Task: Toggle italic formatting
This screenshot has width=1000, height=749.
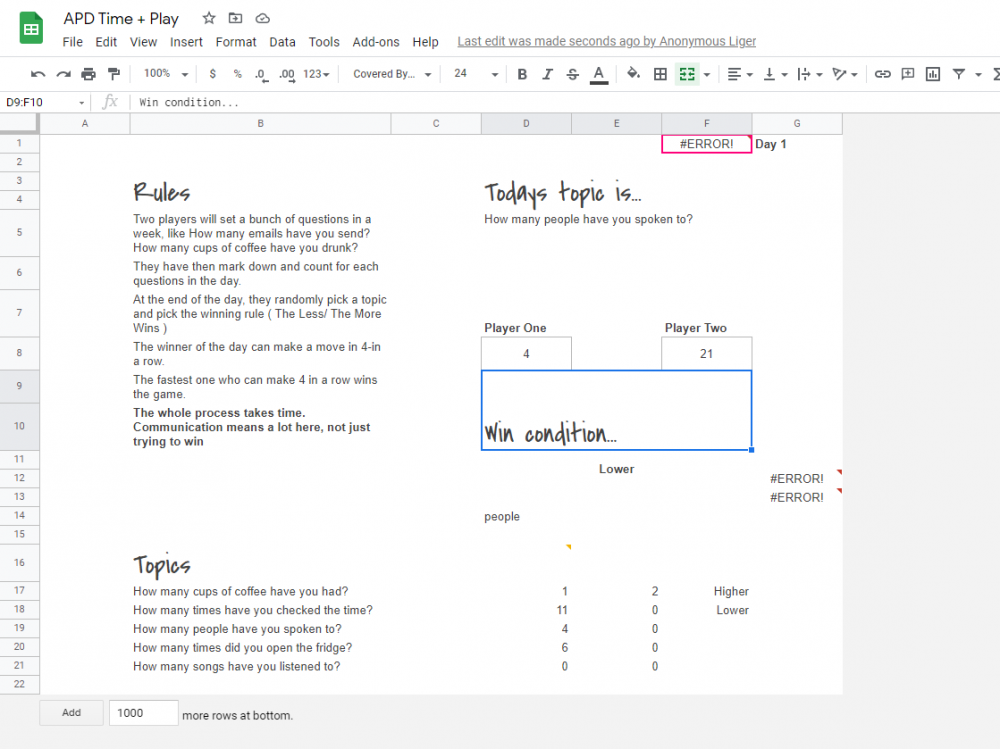Action: tap(547, 74)
